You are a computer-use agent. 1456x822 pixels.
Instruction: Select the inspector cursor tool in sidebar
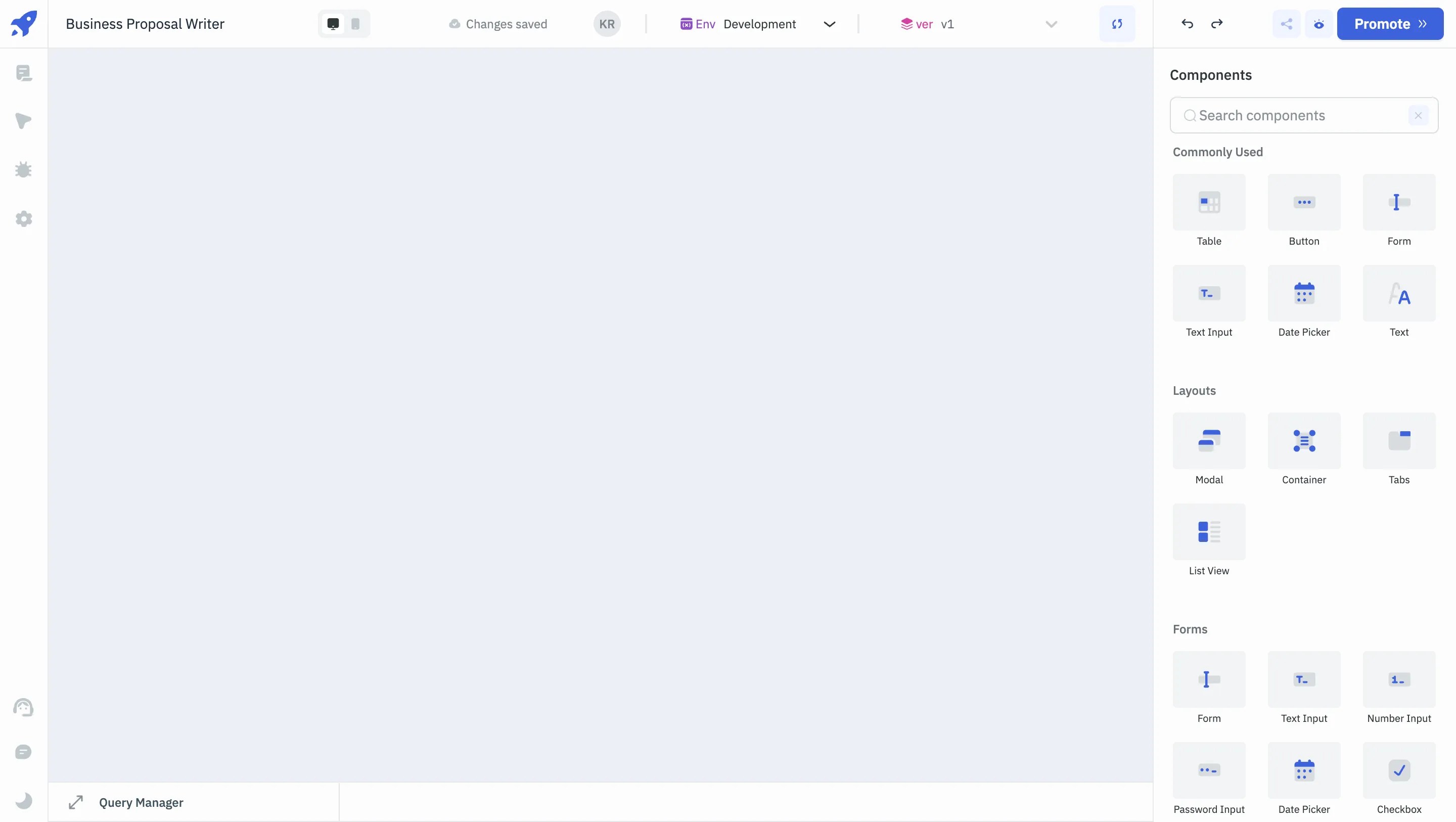coord(24,121)
